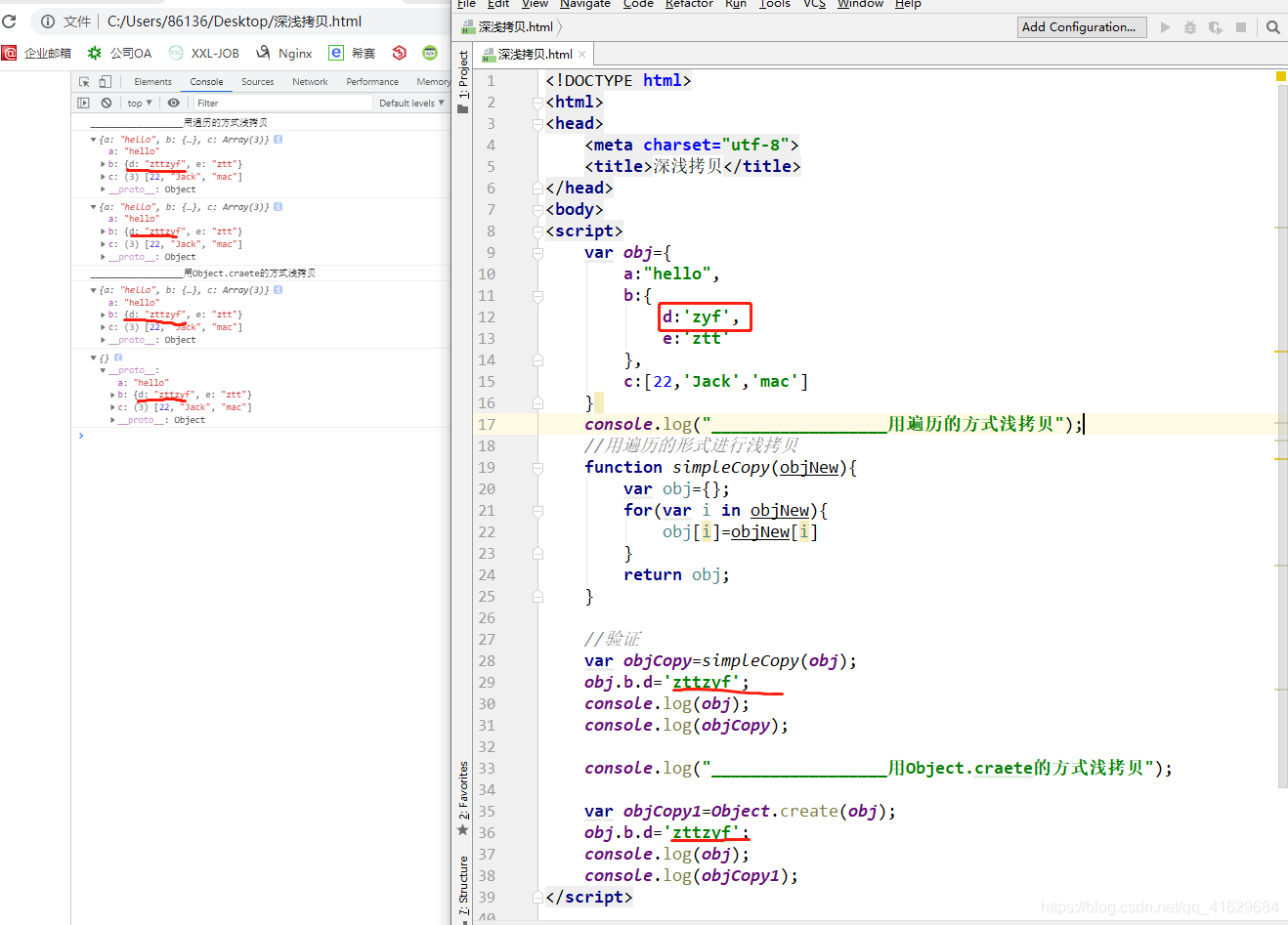Expand property b of first logged object

(103, 164)
